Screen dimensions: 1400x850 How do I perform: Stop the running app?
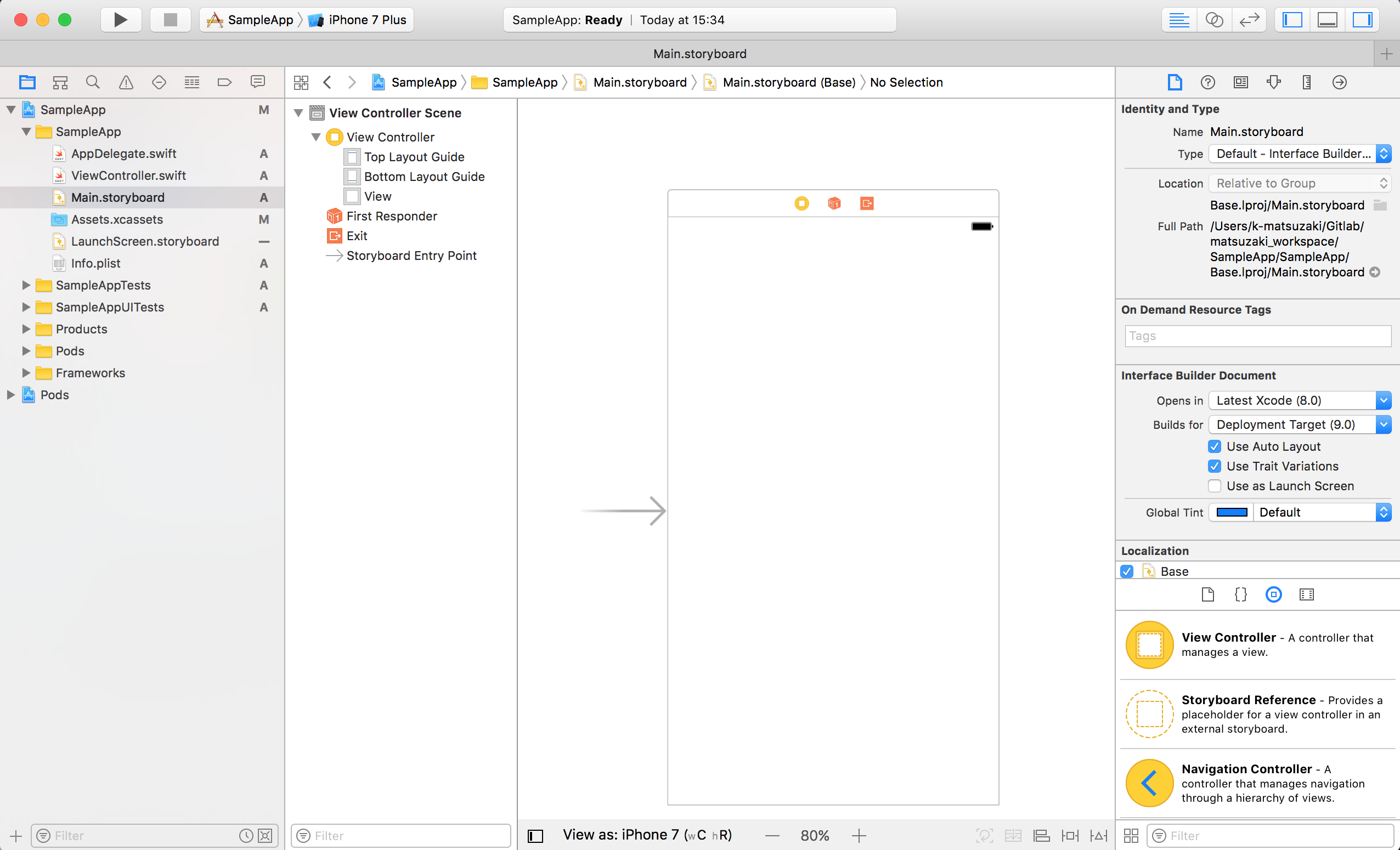tap(170, 19)
